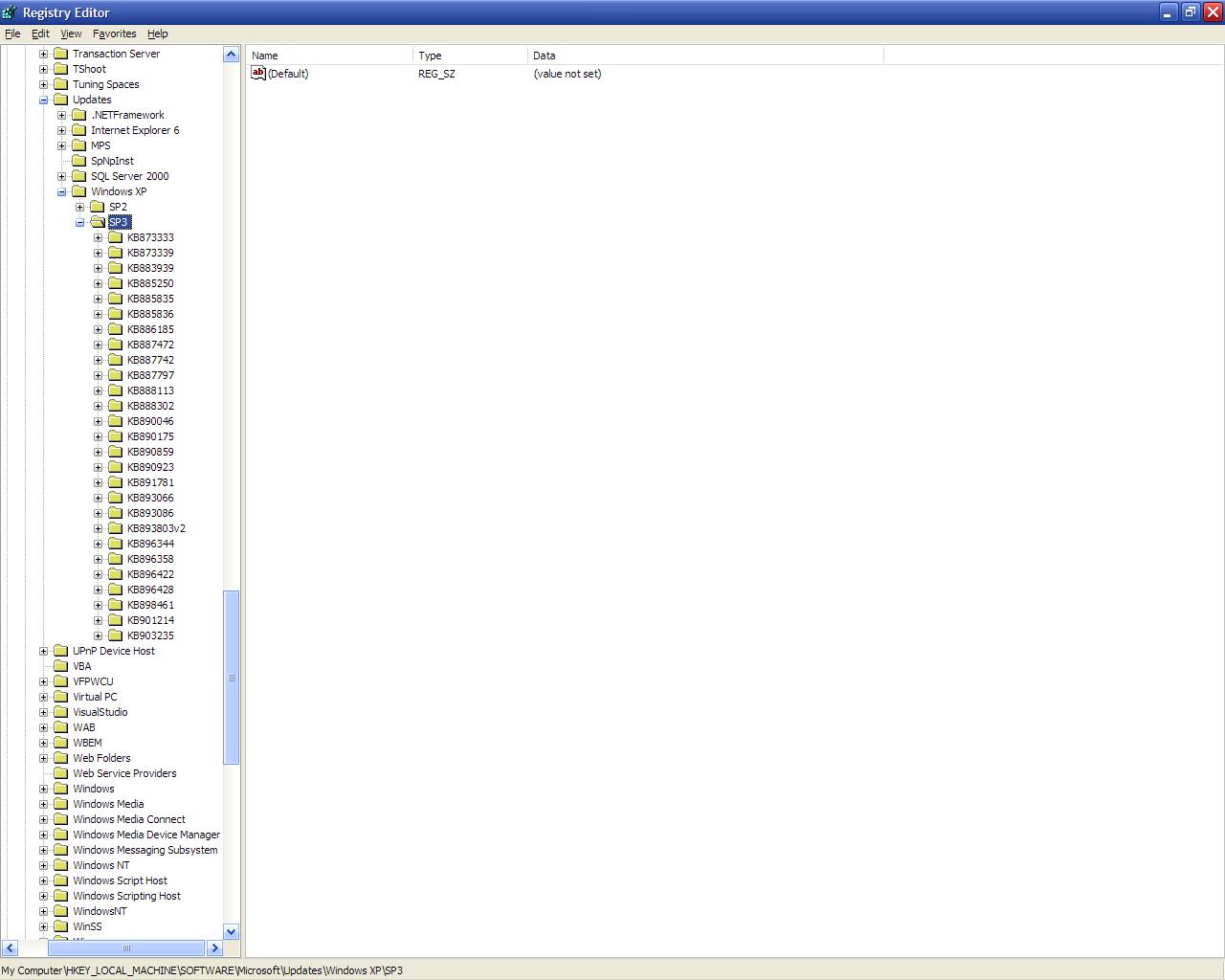Click the open SP3 folder icon
The image size is (1225, 980).
click(x=98, y=222)
